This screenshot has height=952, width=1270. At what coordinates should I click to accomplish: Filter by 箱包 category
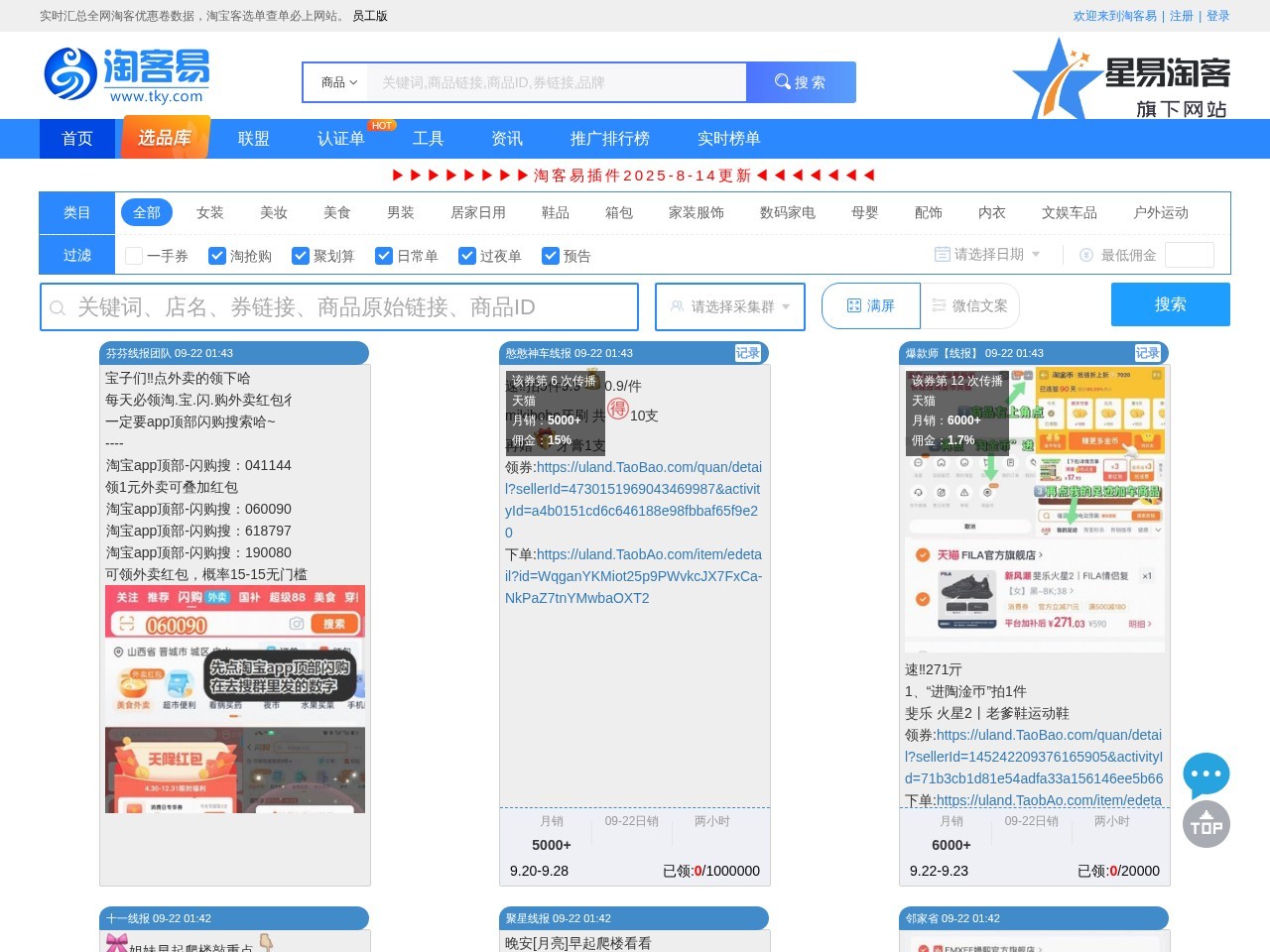tap(619, 212)
